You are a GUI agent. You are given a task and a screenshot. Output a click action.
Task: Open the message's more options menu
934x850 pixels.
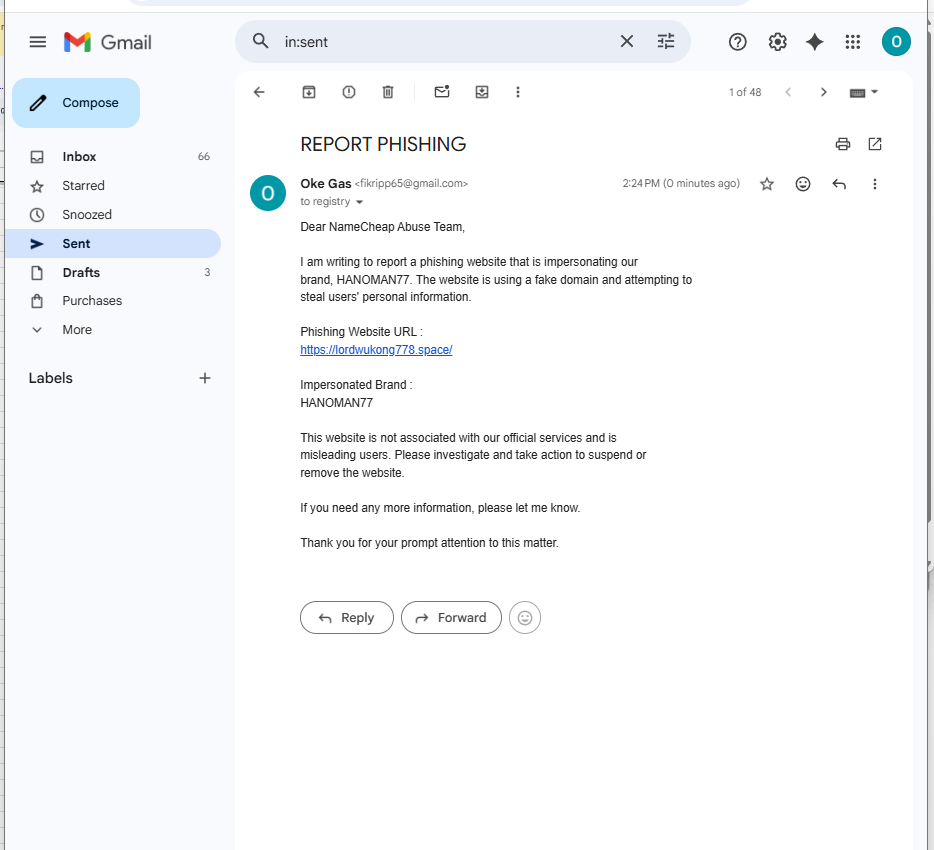(x=874, y=183)
